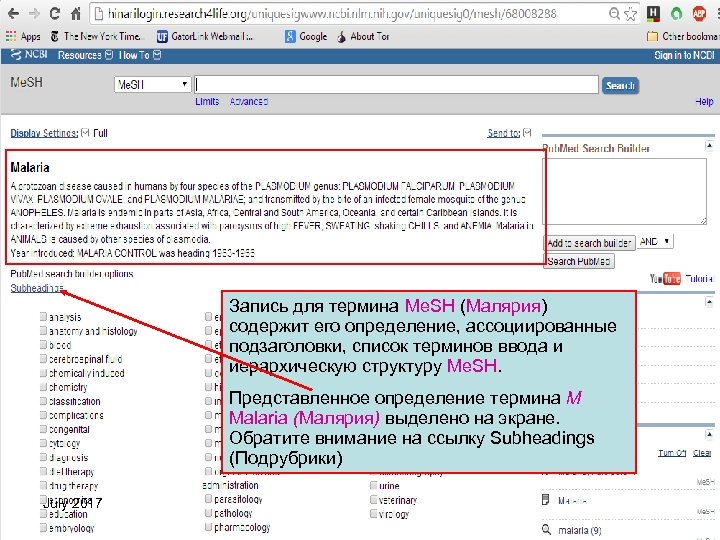Check the cytology subheading

[43, 443]
